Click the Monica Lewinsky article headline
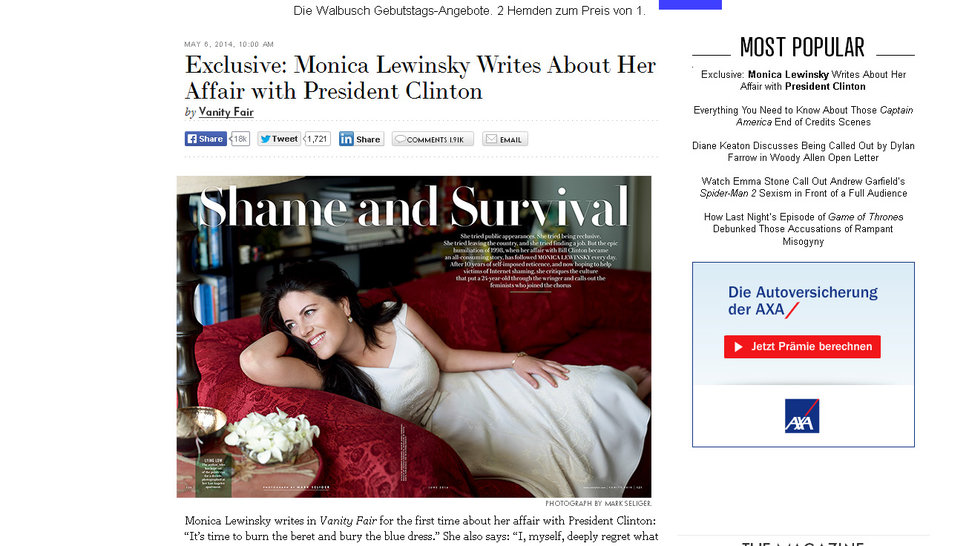Viewport: 969px width, 546px height. [420, 79]
